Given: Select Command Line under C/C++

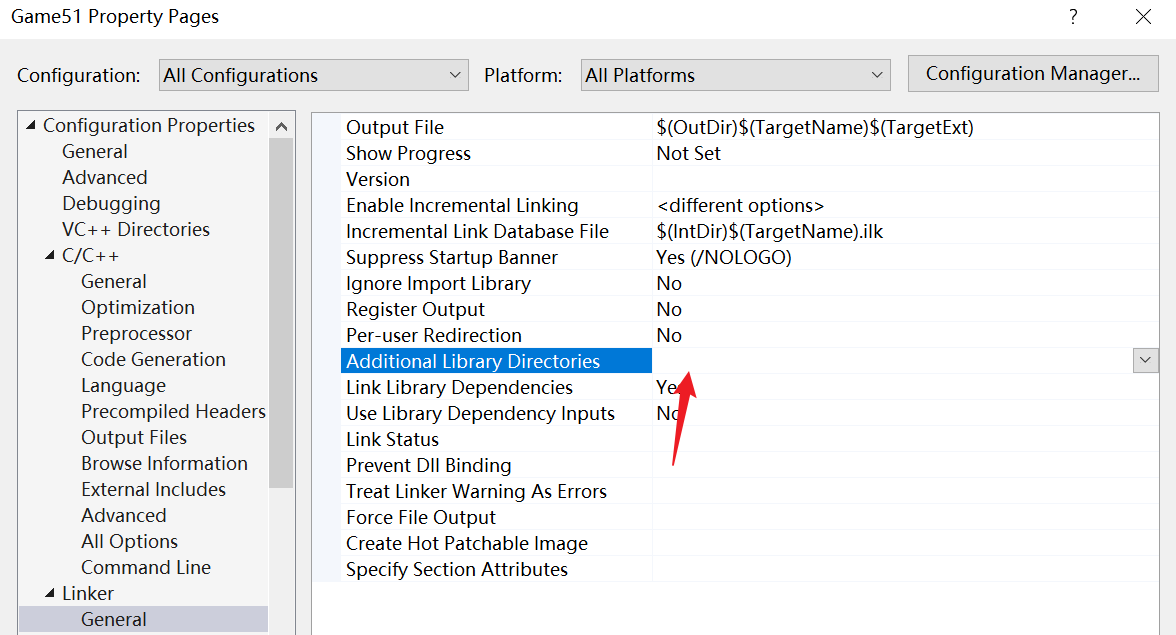Looking at the screenshot, I should click(146, 568).
